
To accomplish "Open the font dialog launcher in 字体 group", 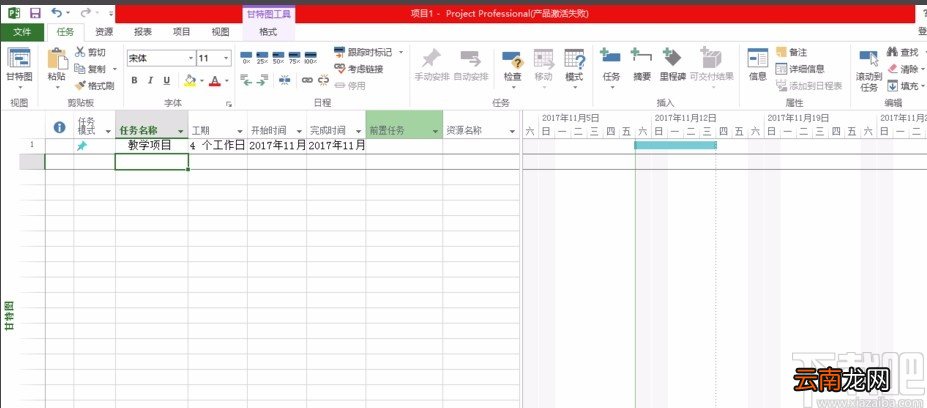I will [228, 103].
